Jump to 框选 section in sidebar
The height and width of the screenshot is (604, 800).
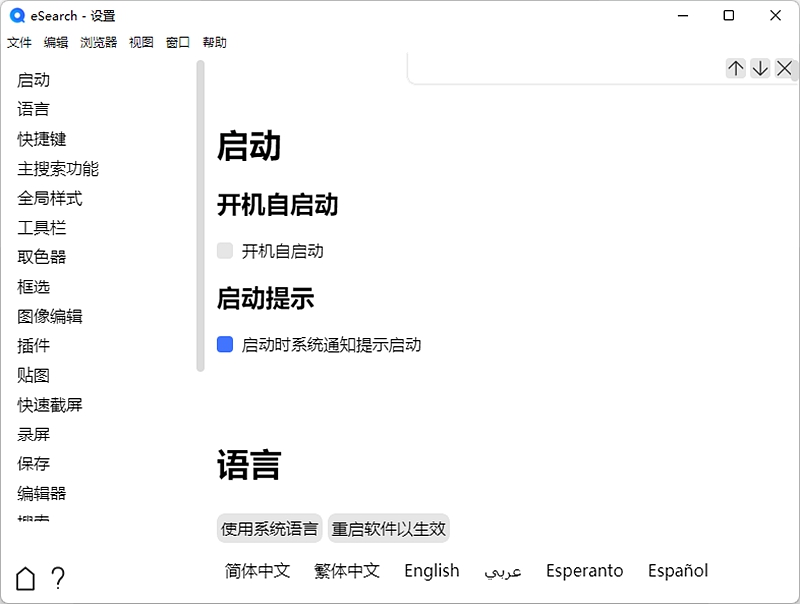34,286
